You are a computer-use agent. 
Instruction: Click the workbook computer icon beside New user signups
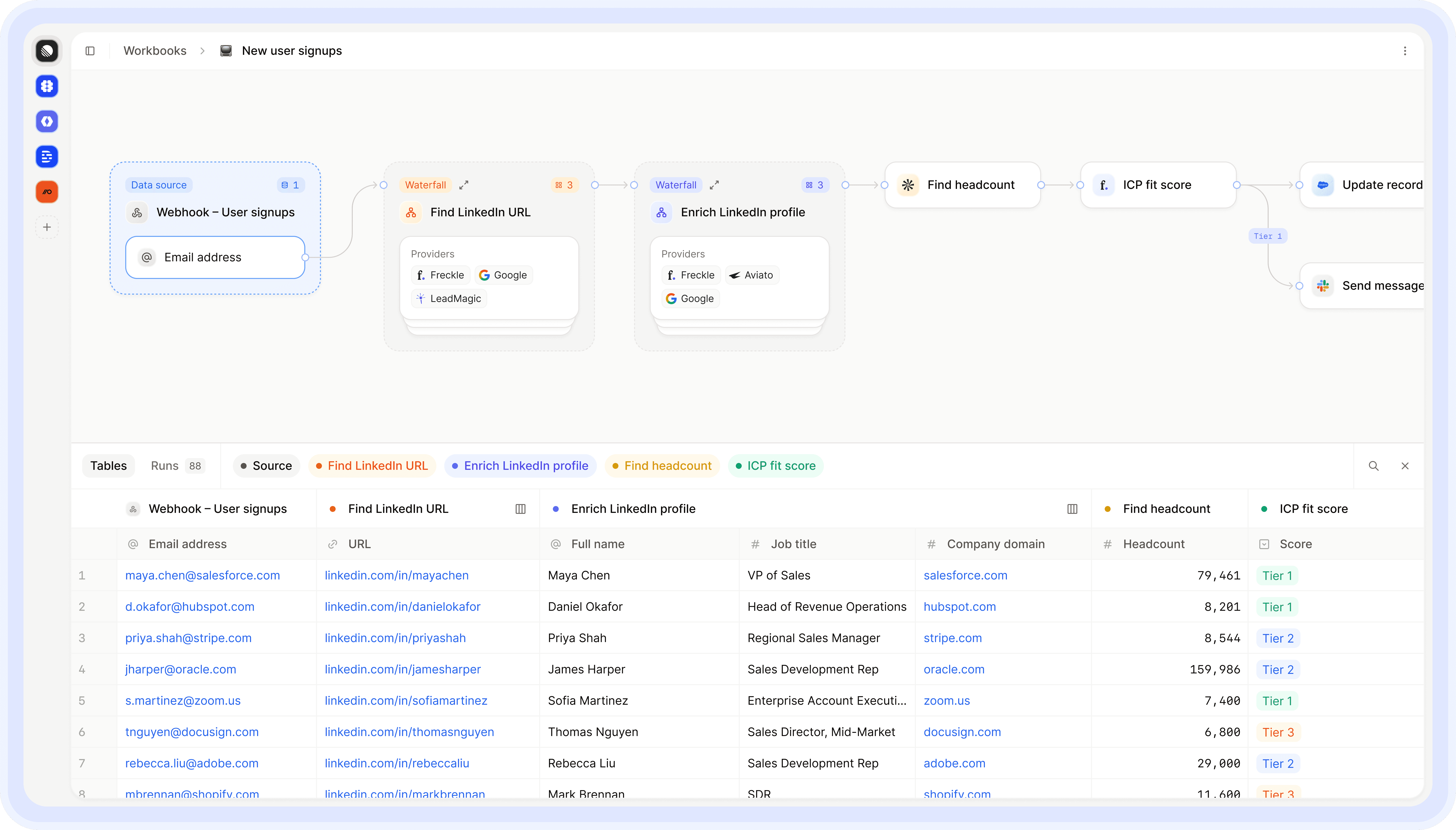[226, 51]
